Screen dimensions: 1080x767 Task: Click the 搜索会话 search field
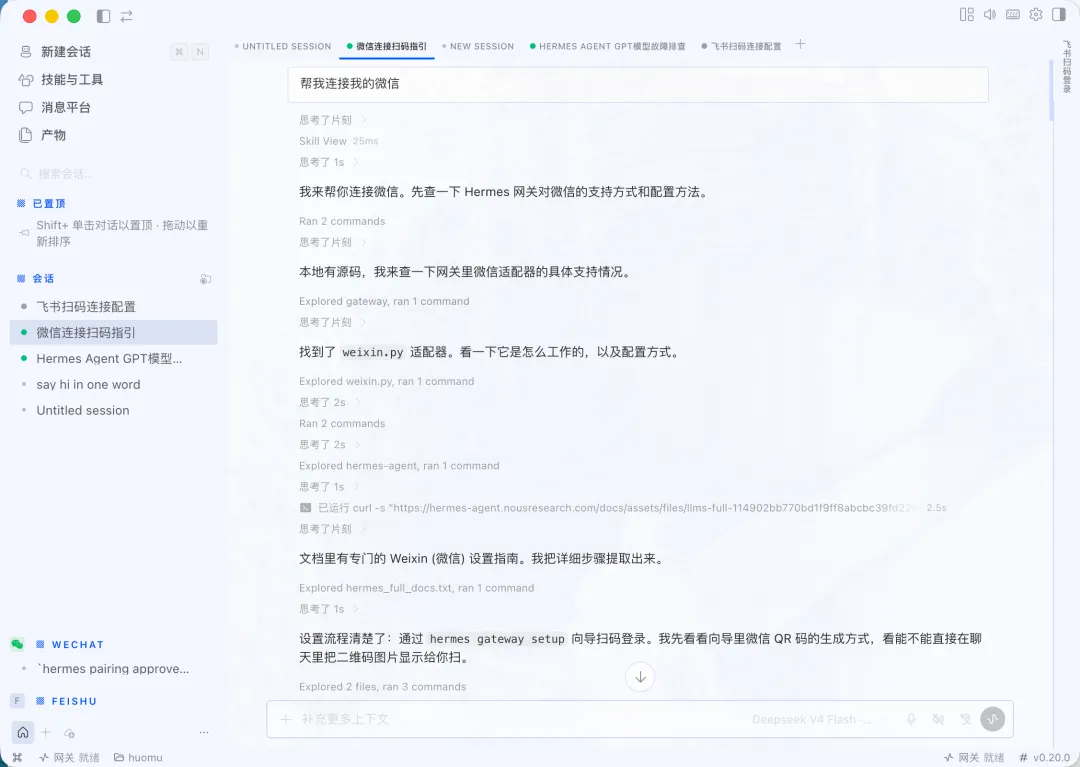pyautogui.click(x=114, y=174)
